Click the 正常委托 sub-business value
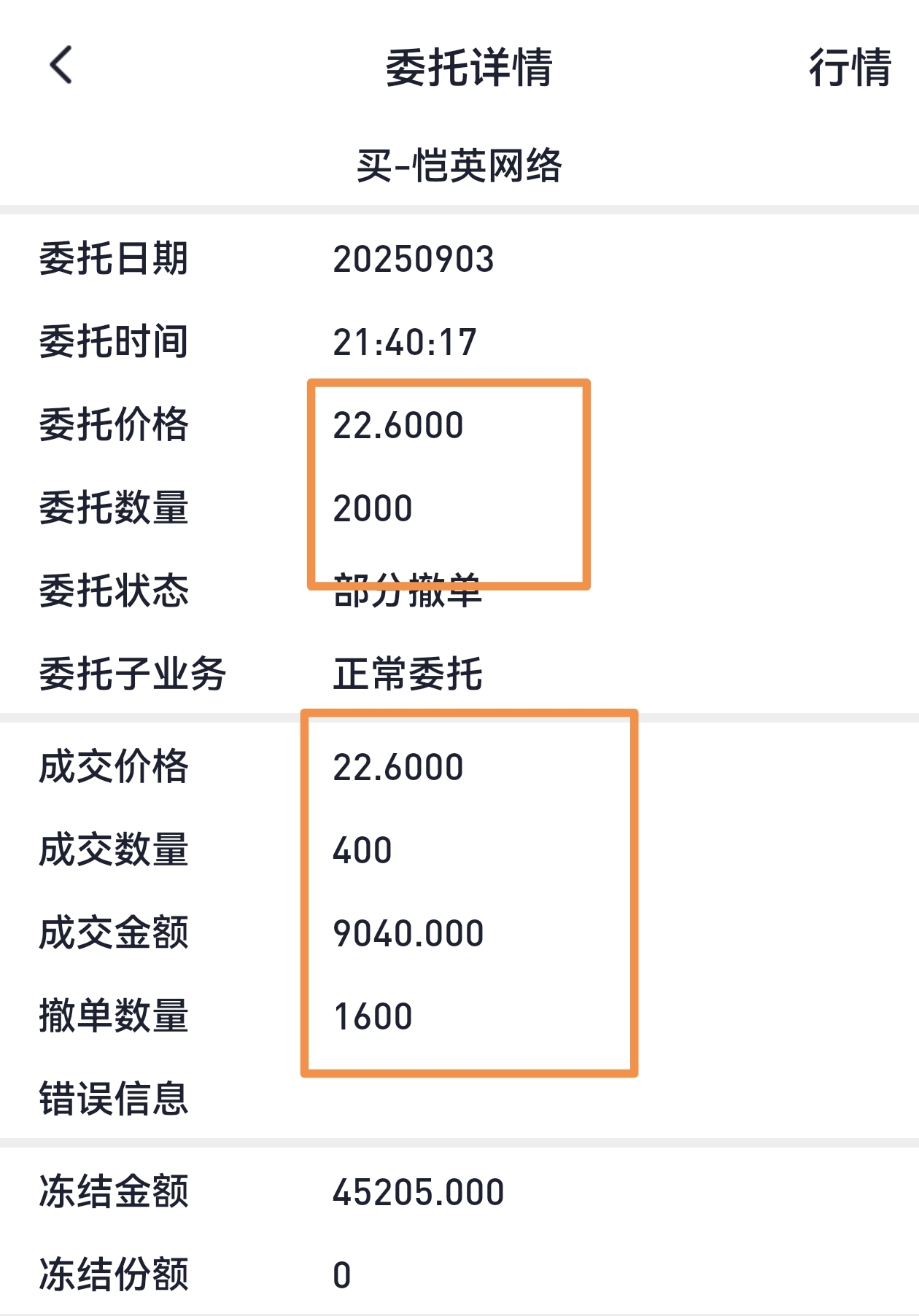 coord(407,674)
